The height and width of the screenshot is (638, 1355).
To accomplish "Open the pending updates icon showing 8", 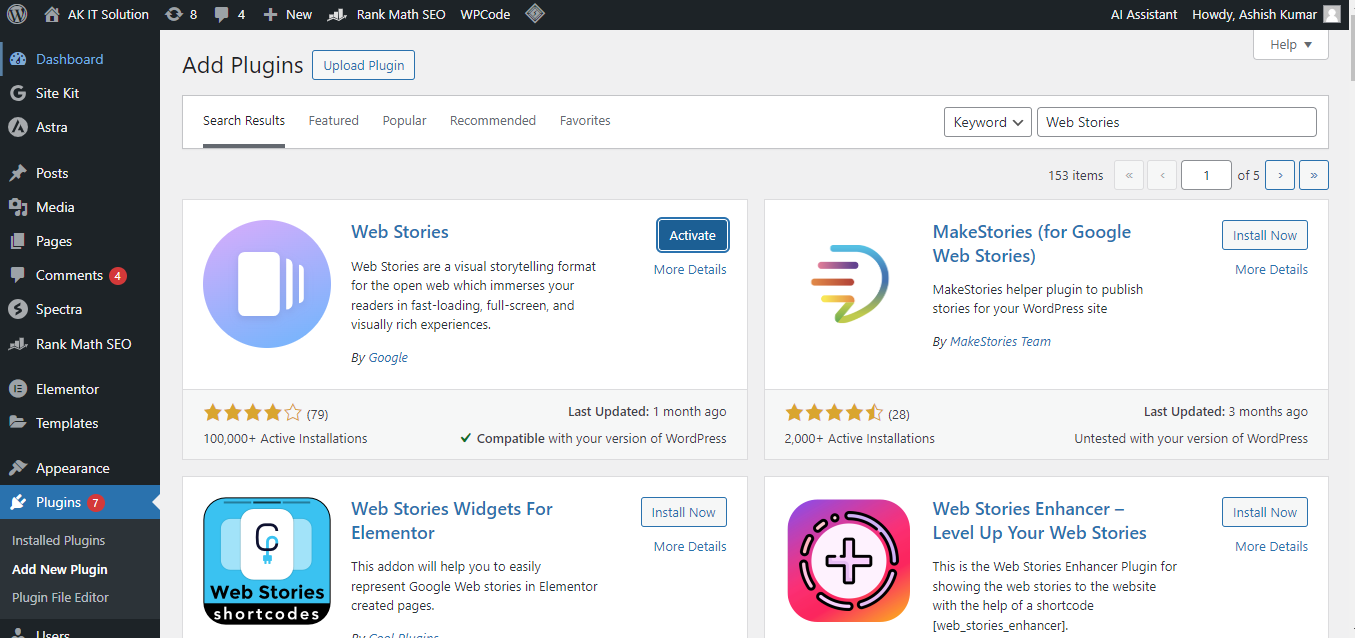I will 181,14.
